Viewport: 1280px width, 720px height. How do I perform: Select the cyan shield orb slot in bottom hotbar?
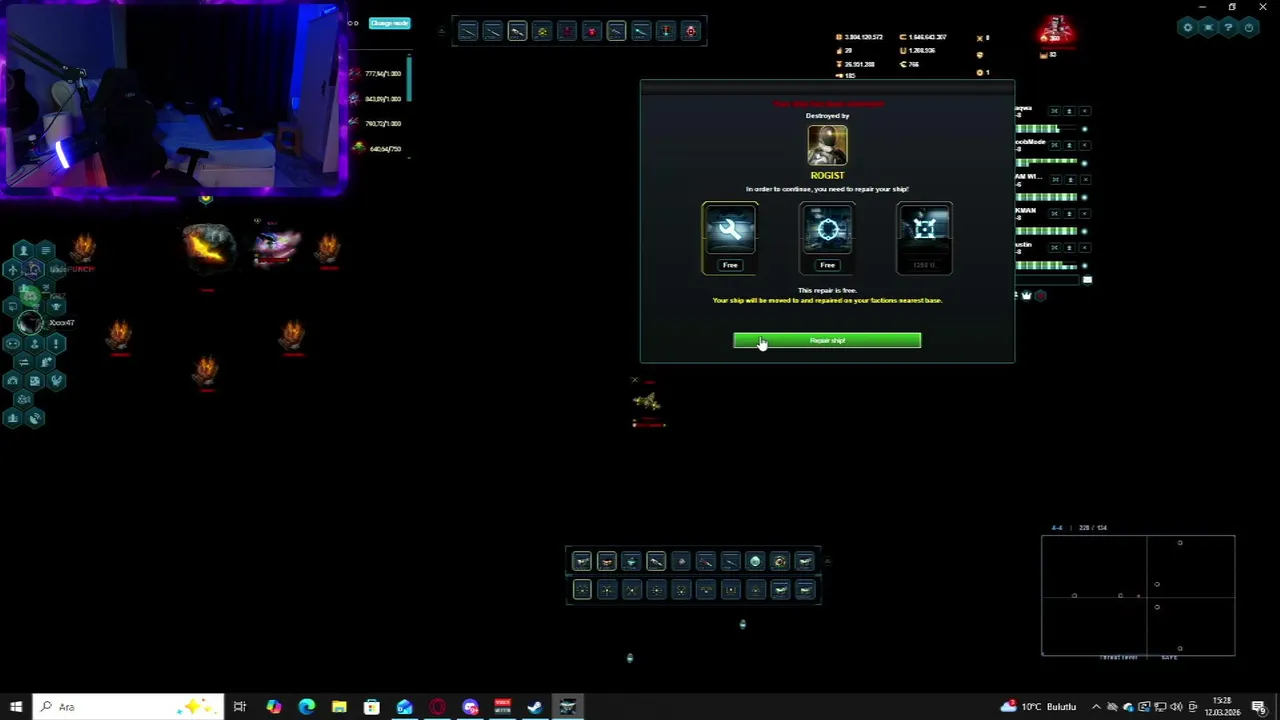(755, 561)
